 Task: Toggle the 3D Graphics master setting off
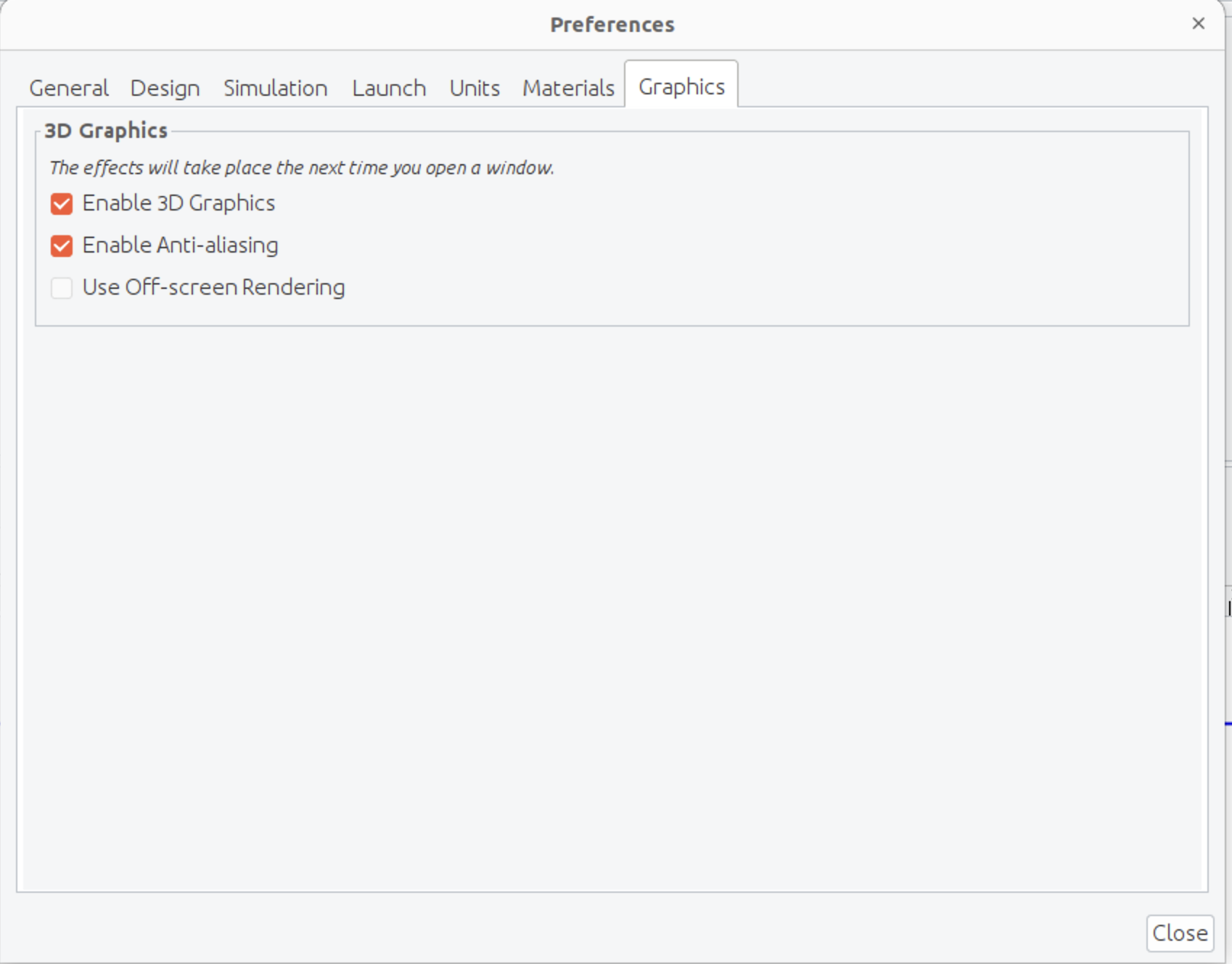tap(61, 203)
